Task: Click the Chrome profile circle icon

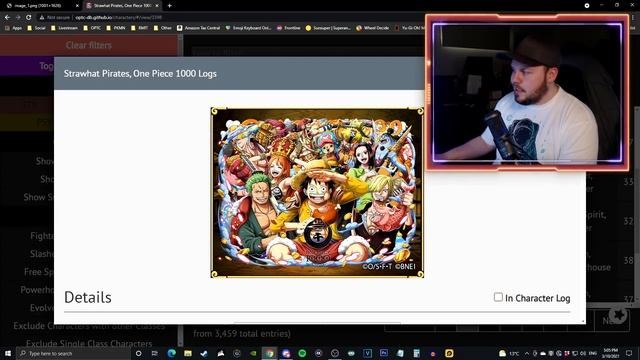Action: point(587,6)
